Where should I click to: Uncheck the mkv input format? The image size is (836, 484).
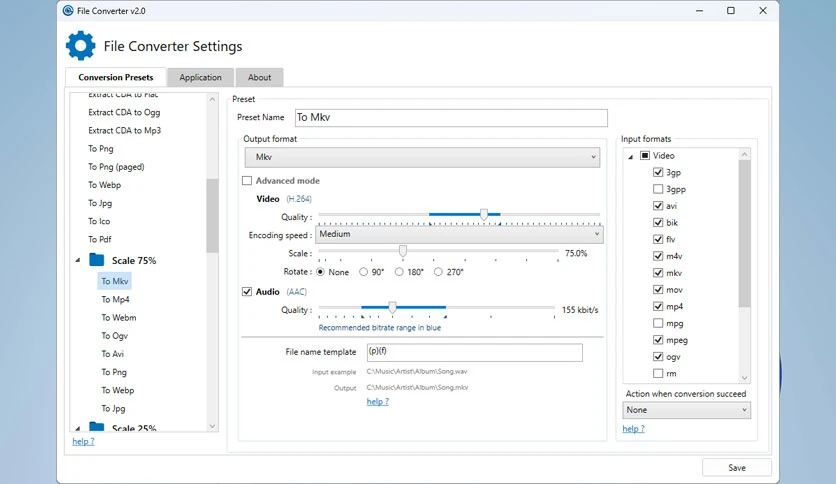pyautogui.click(x=658, y=273)
